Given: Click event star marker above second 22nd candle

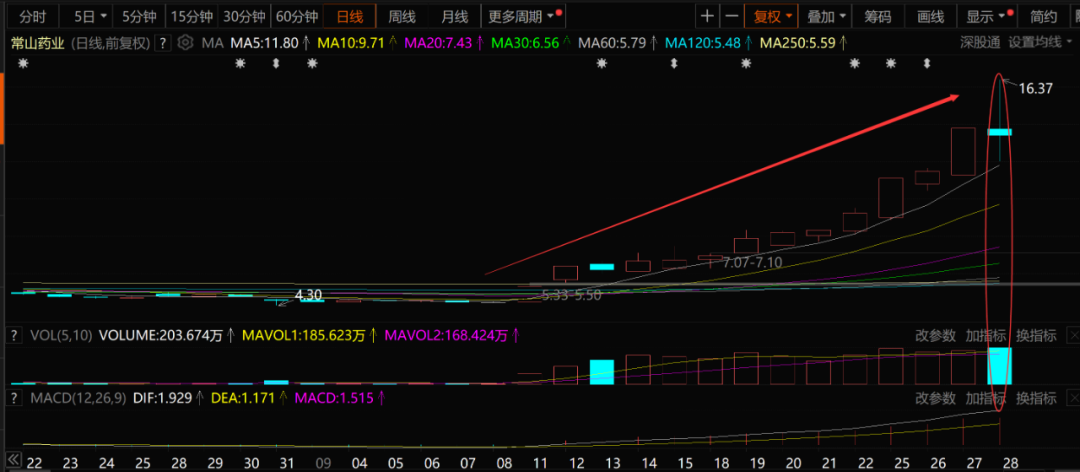Looking at the screenshot, I should [855, 64].
